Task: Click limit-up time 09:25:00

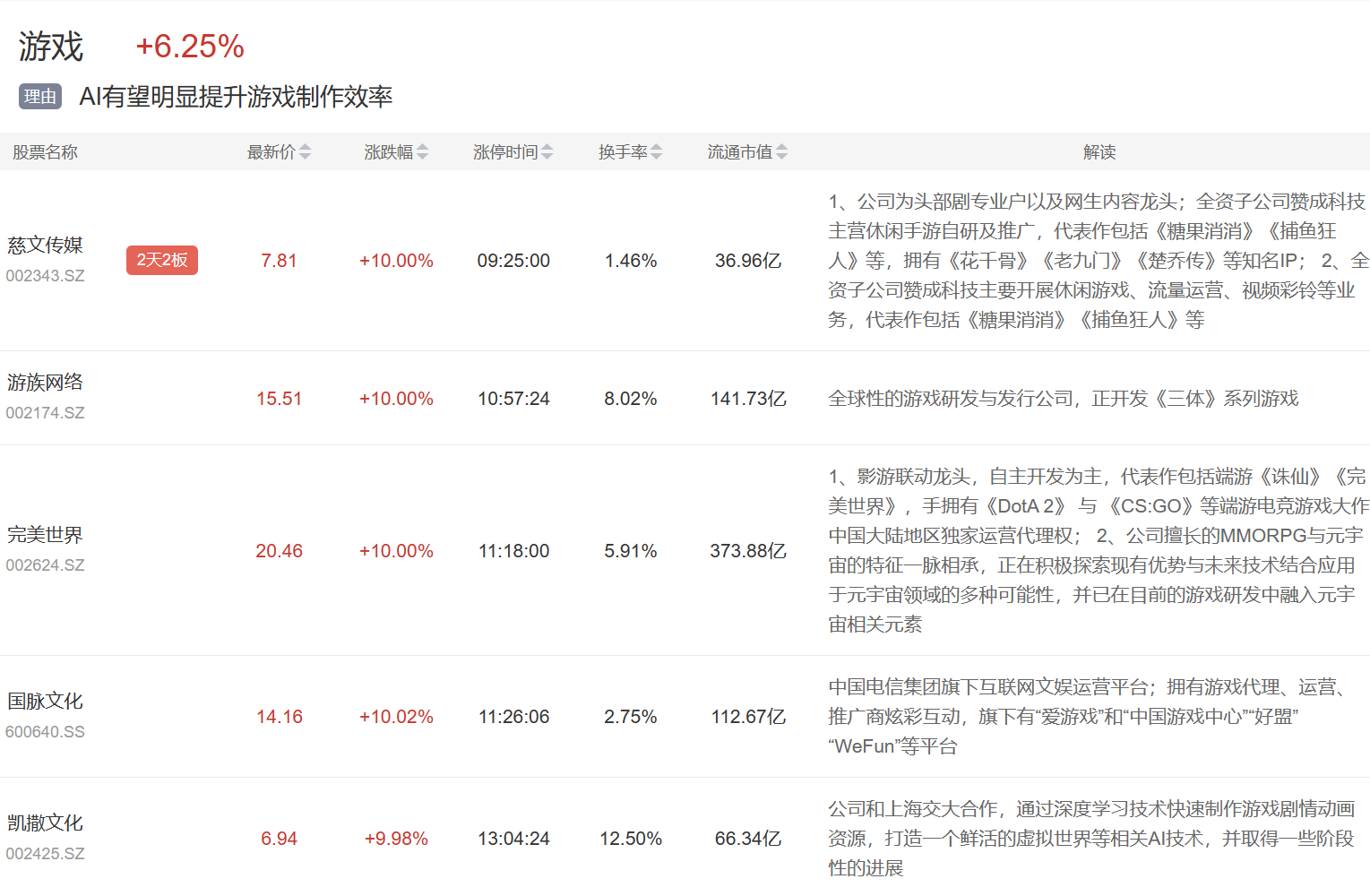Action: 513,261
